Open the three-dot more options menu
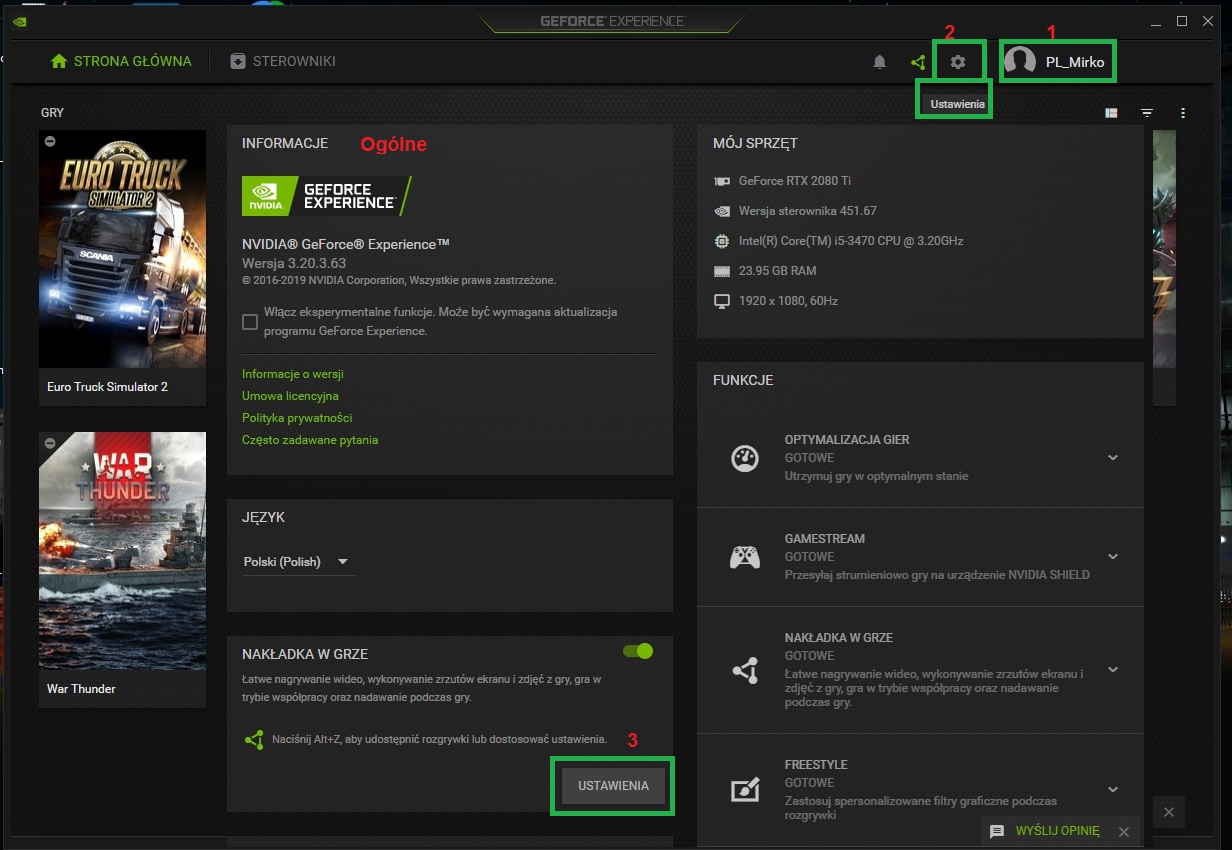The width and height of the screenshot is (1232, 850). 1183,113
